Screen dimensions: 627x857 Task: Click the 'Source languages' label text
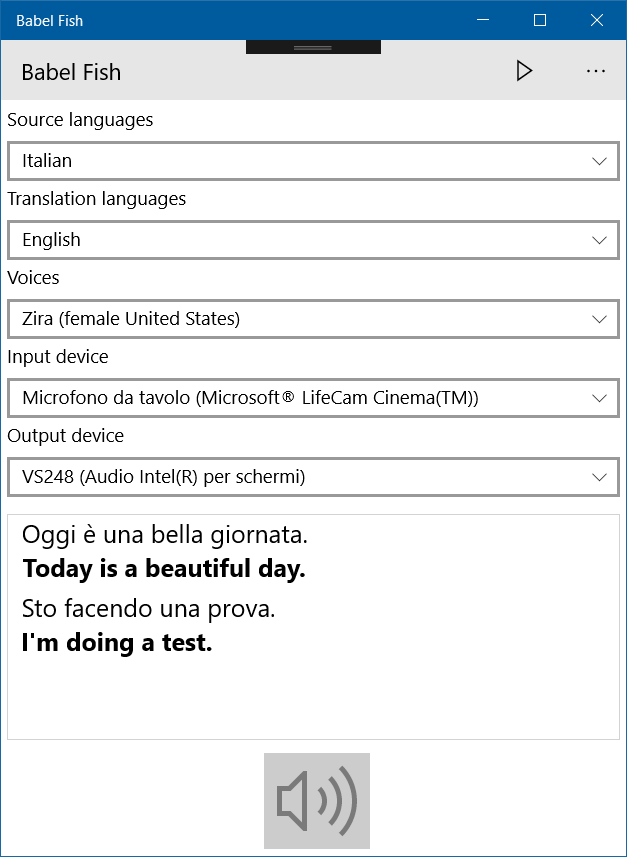(x=80, y=119)
